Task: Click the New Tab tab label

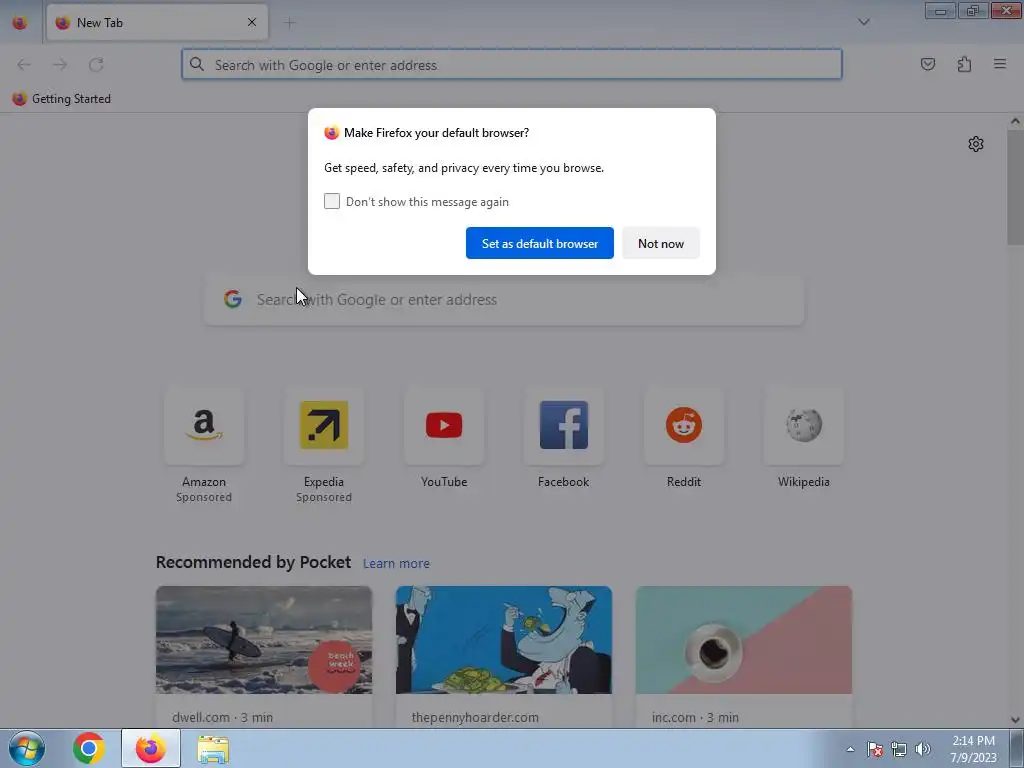Action: 100,23
